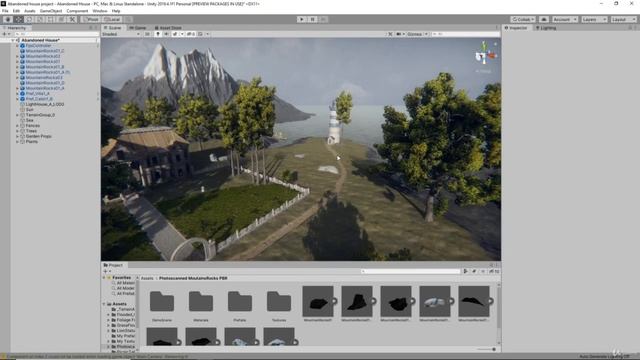The image size is (640, 360).
Task: Click the Play button
Action: pos(302,19)
